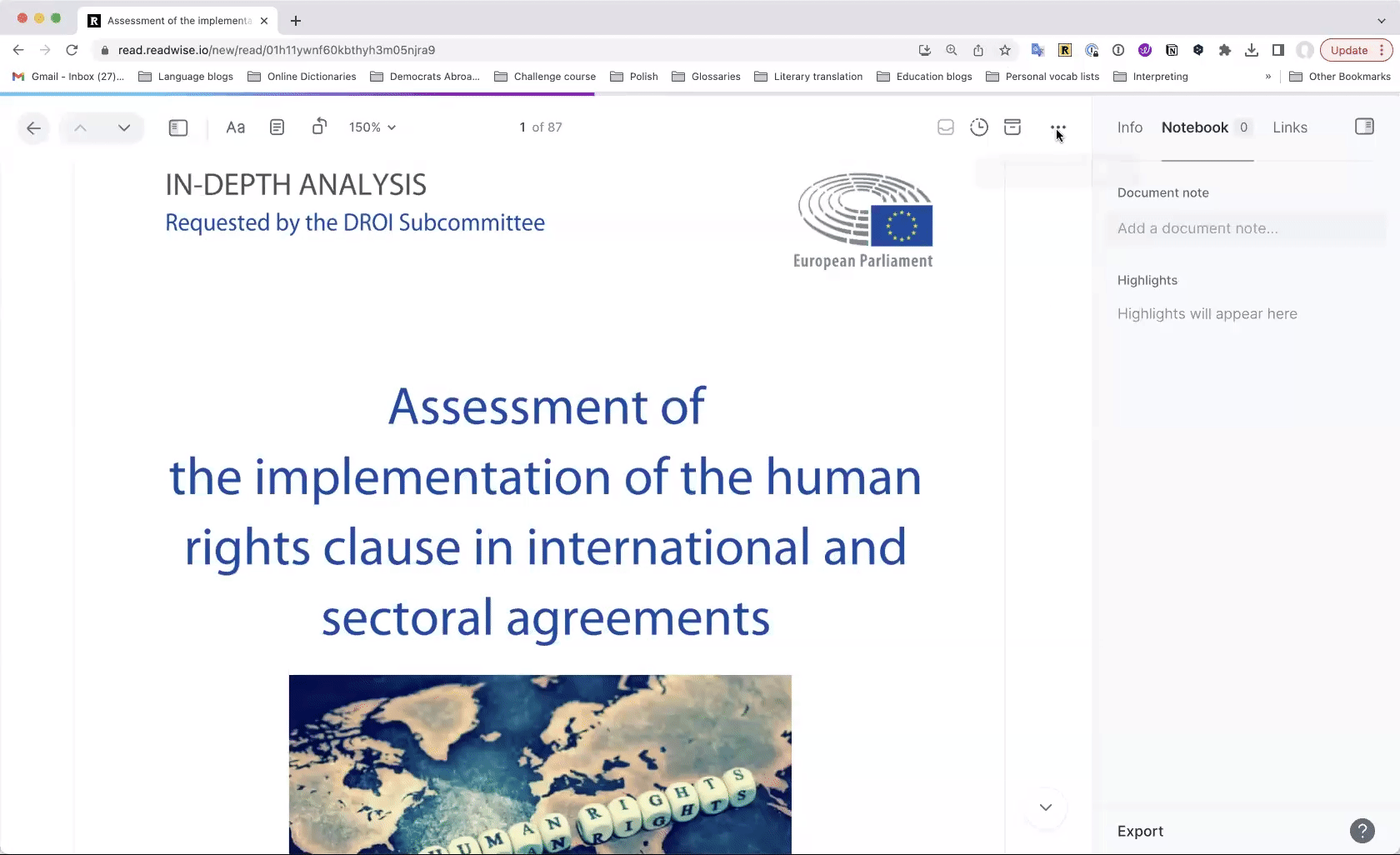Click the round scroll-down chevron button
The height and width of the screenshot is (855, 1400).
tap(1046, 807)
